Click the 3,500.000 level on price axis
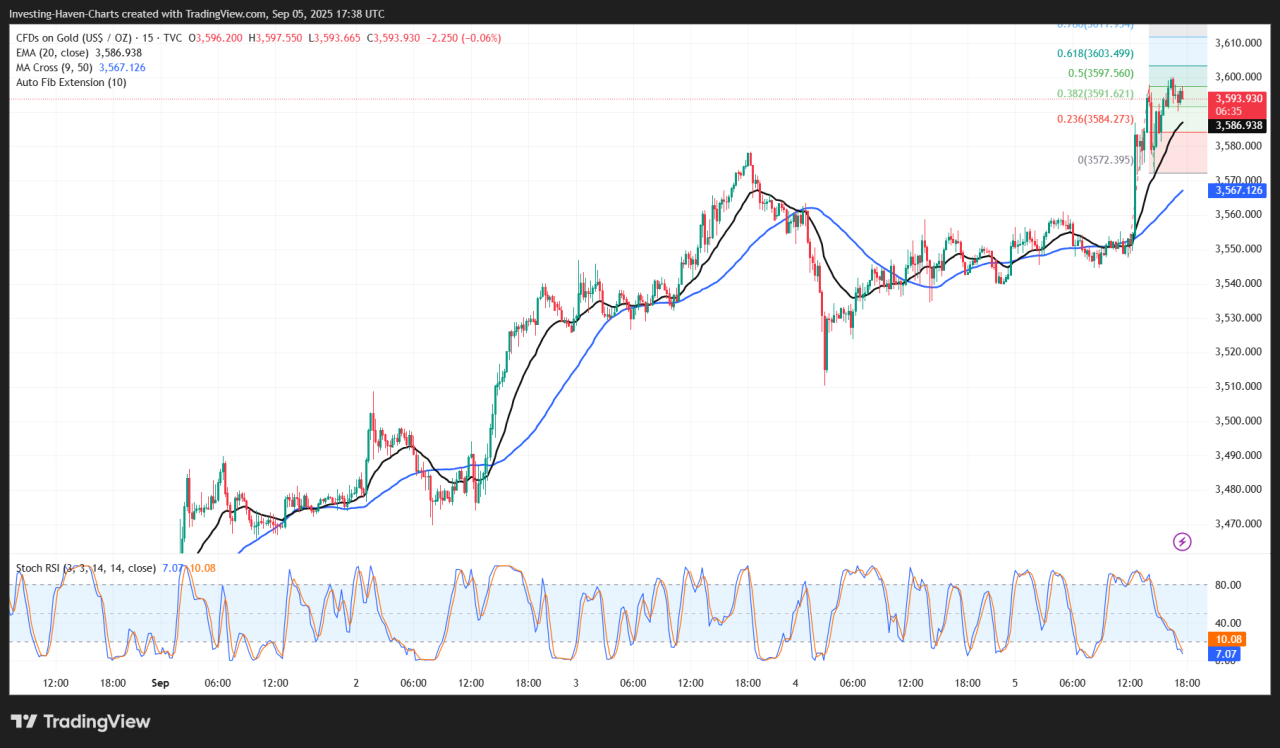This screenshot has width=1280, height=748. coord(1236,421)
